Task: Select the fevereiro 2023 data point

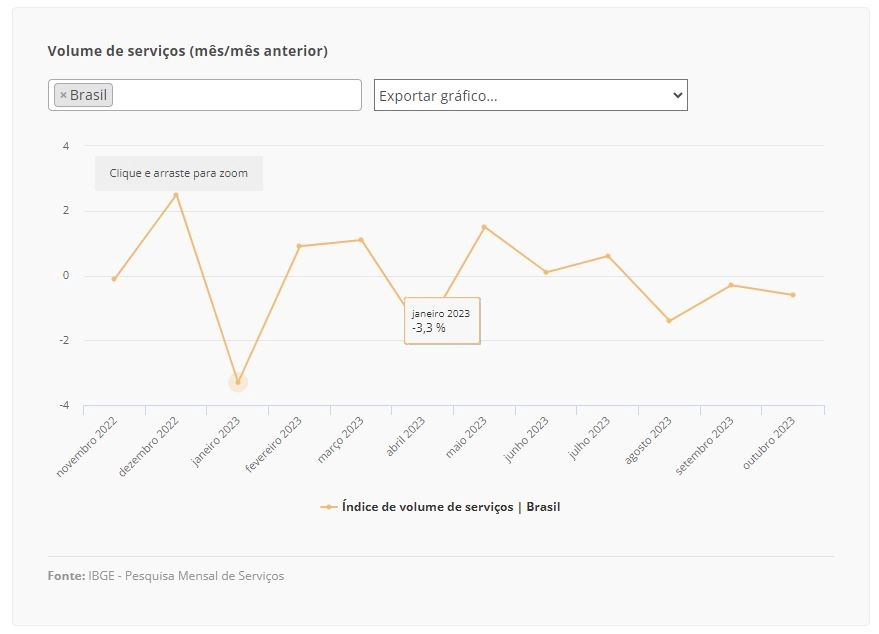Action: click(x=299, y=246)
